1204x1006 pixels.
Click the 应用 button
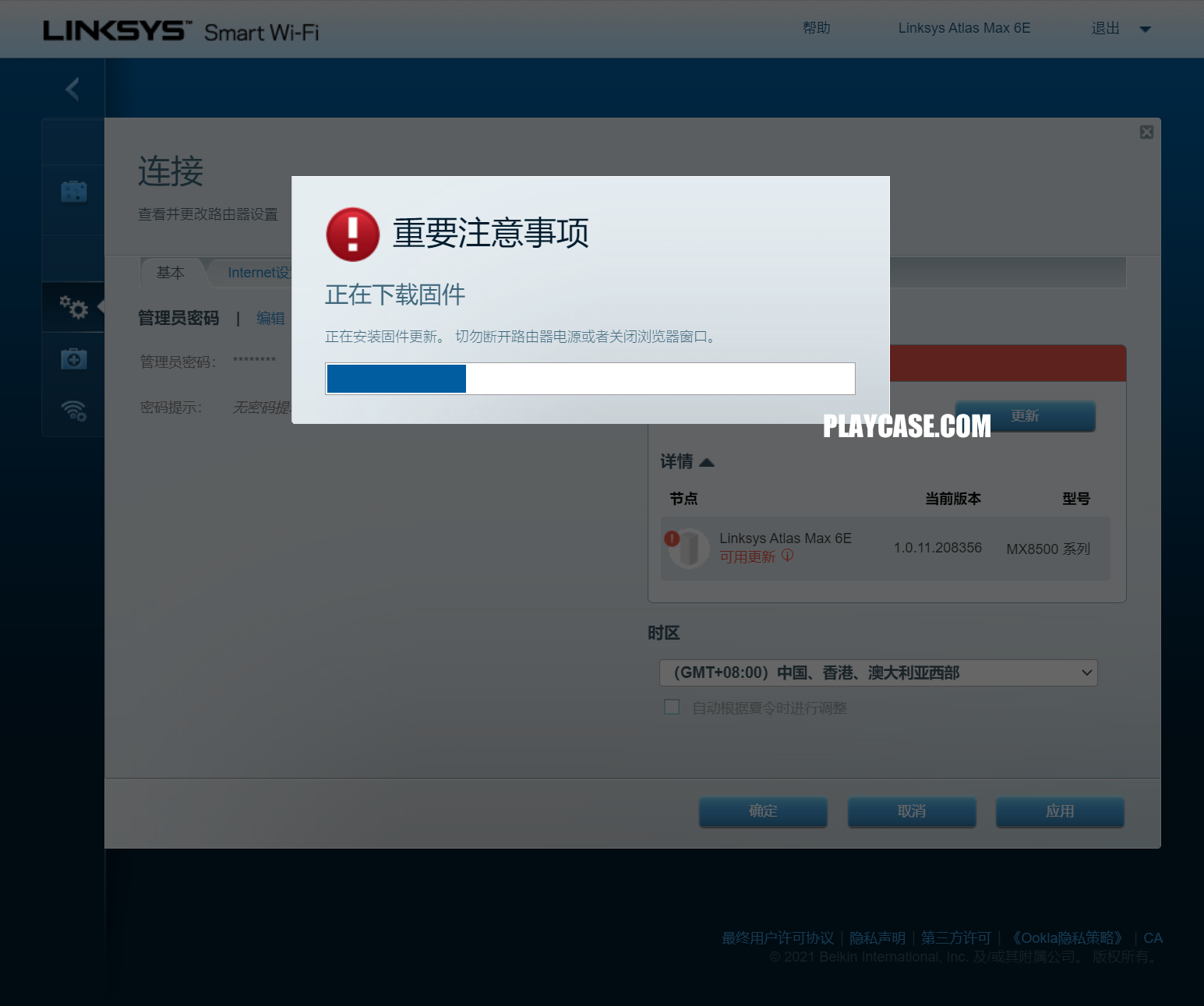(x=1060, y=811)
